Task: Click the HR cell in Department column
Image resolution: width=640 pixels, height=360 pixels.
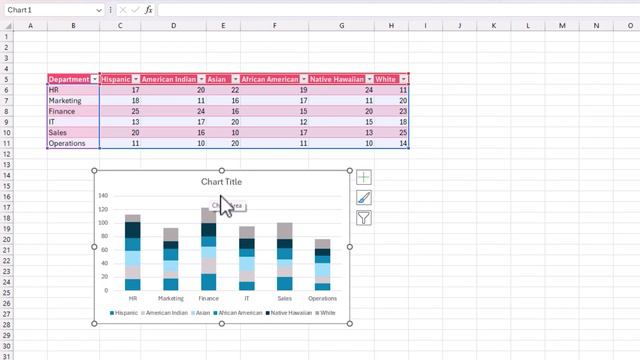Action: (x=73, y=90)
